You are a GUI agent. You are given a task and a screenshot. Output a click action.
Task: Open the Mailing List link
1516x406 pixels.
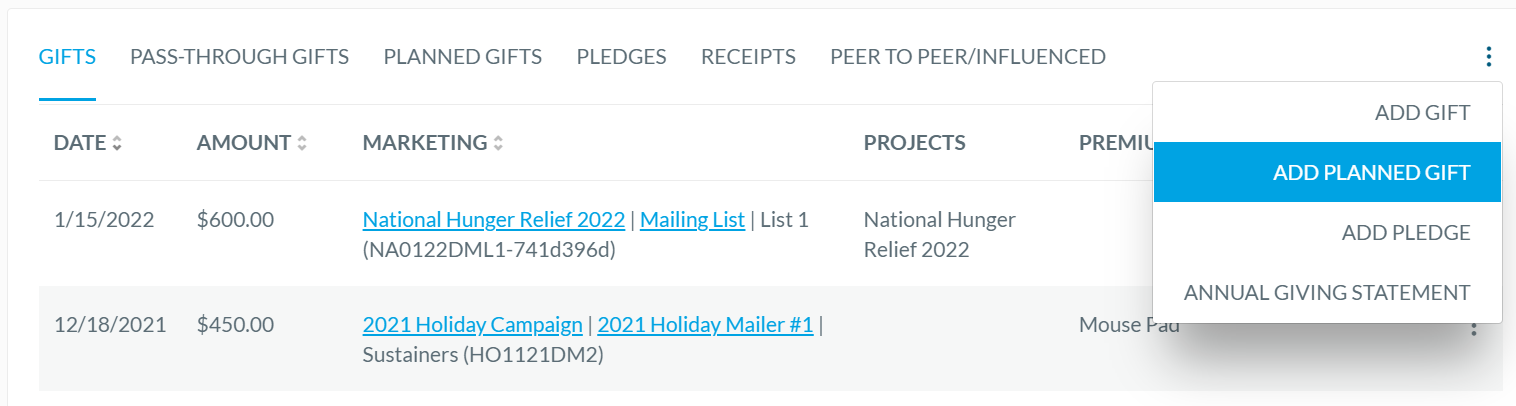[x=692, y=219]
